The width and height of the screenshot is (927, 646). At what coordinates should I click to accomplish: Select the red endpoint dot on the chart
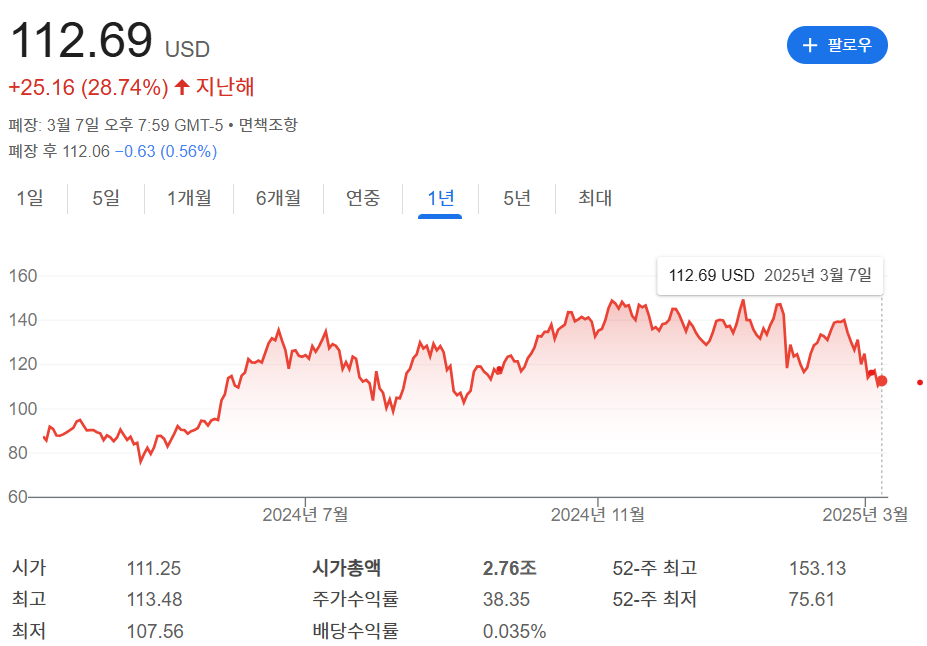point(880,381)
